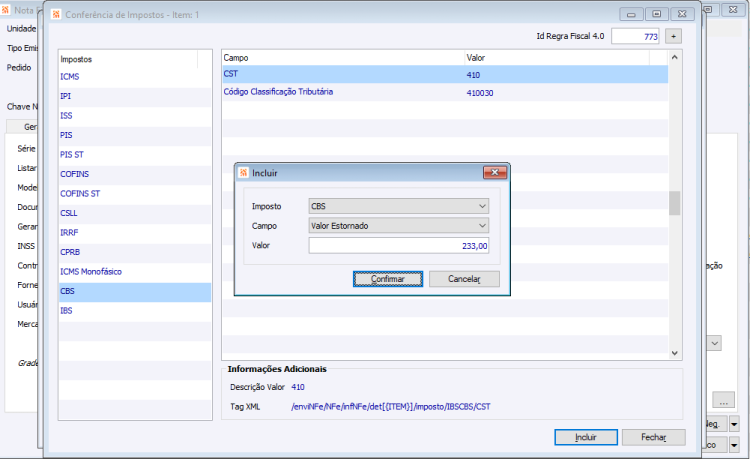Click the 410 value in the CST row
The image size is (750, 459).
point(473,75)
